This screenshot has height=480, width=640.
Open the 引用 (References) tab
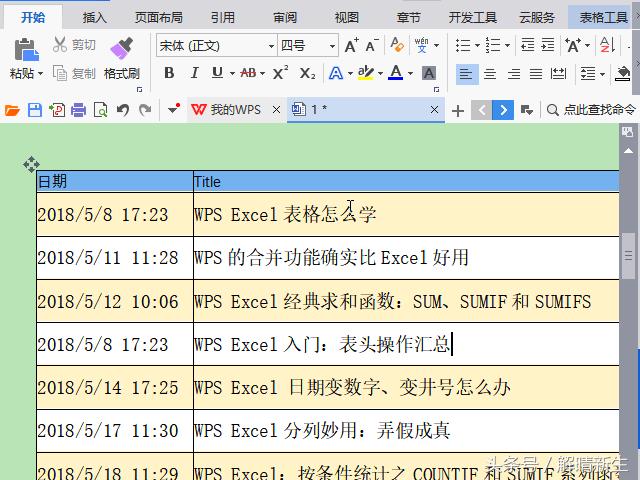(x=223, y=18)
